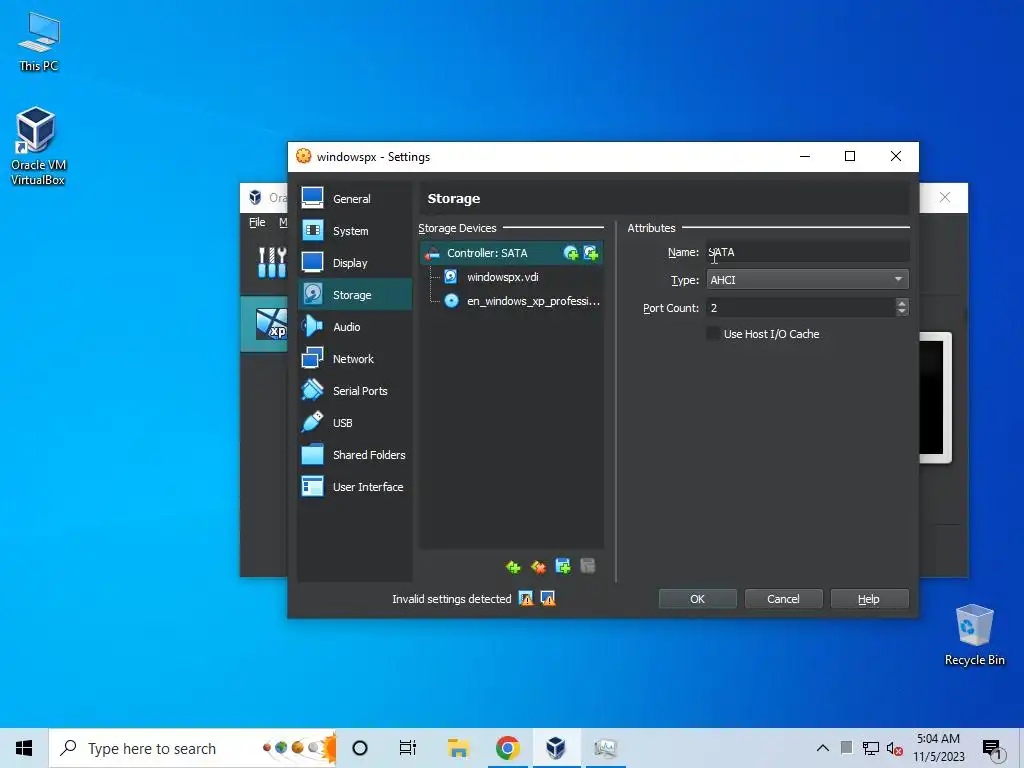
Task: Add a new storage attachment
Action: 563,566
